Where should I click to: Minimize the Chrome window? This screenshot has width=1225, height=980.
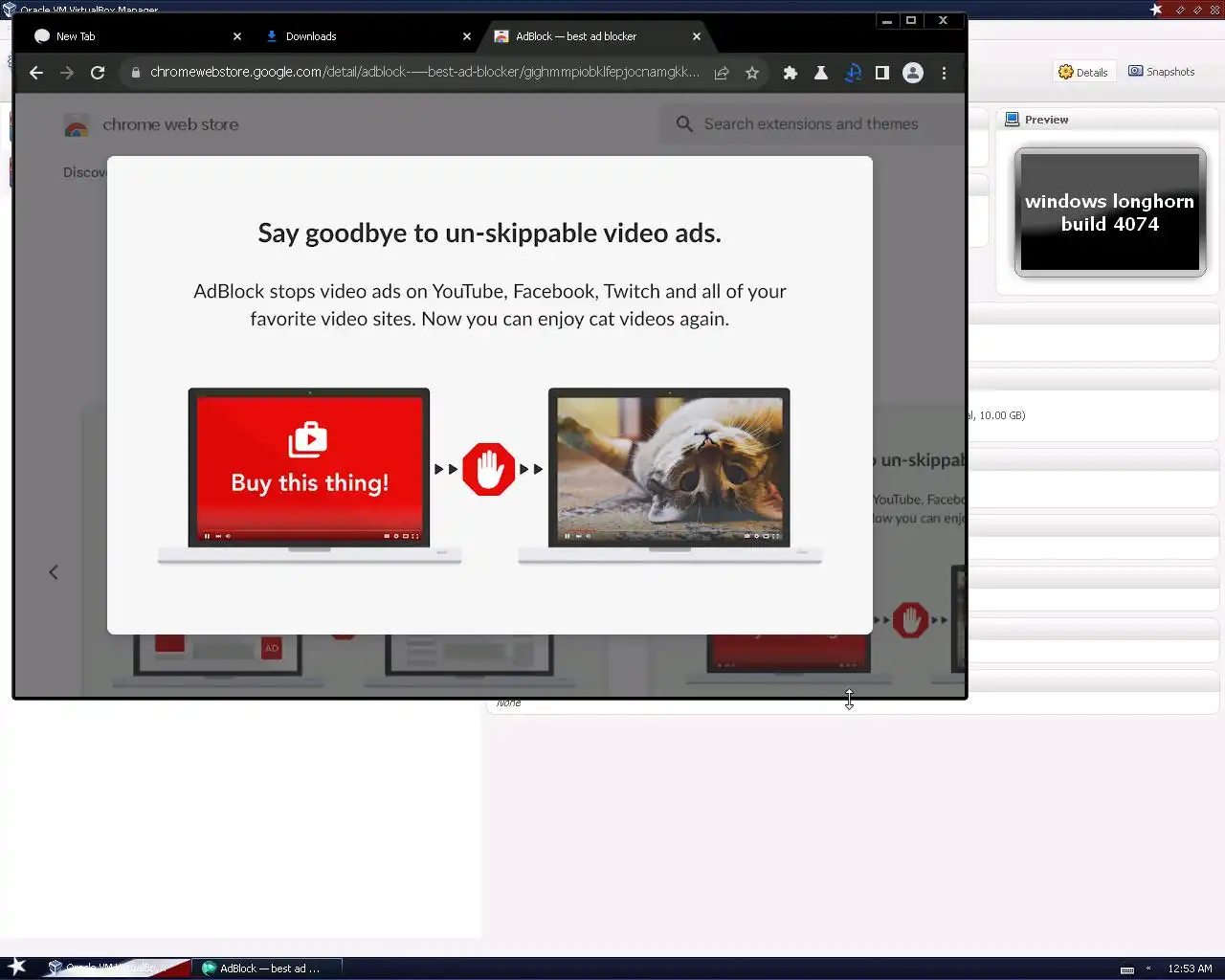click(887, 20)
